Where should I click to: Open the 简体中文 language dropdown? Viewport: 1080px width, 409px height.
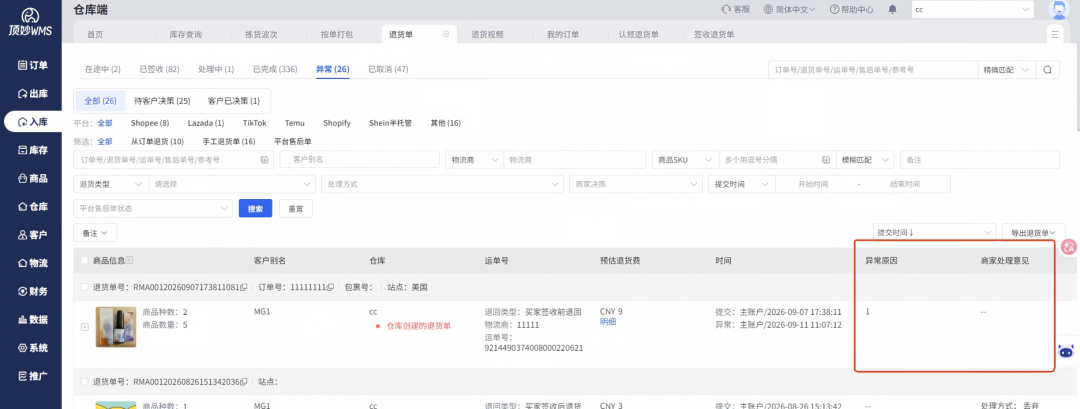pyautogui.click(x=789, y=10)
